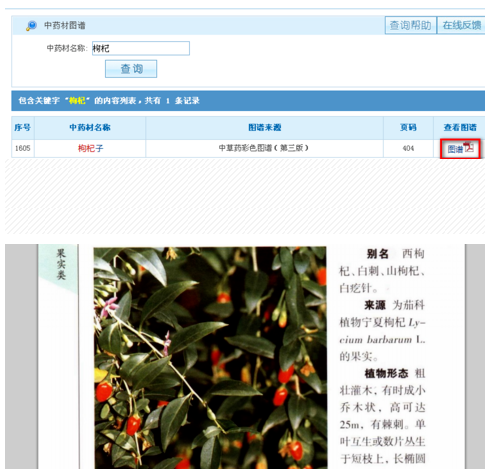The image size is (488, 473).
Task: Select the 中草药彩色图谱(第三版) source cell
Action: (x=264, y=148)
